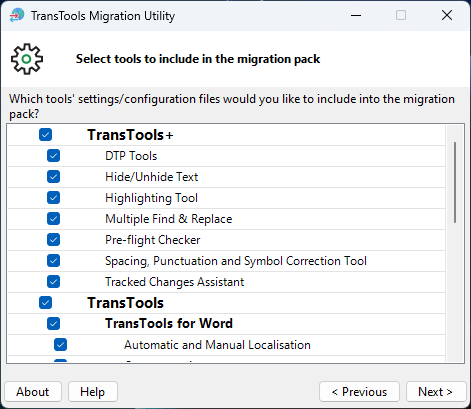Select Spacing, Punctuation and Symbol Correction Tool label
471x409 pixels.
click(x=236, y=261)
